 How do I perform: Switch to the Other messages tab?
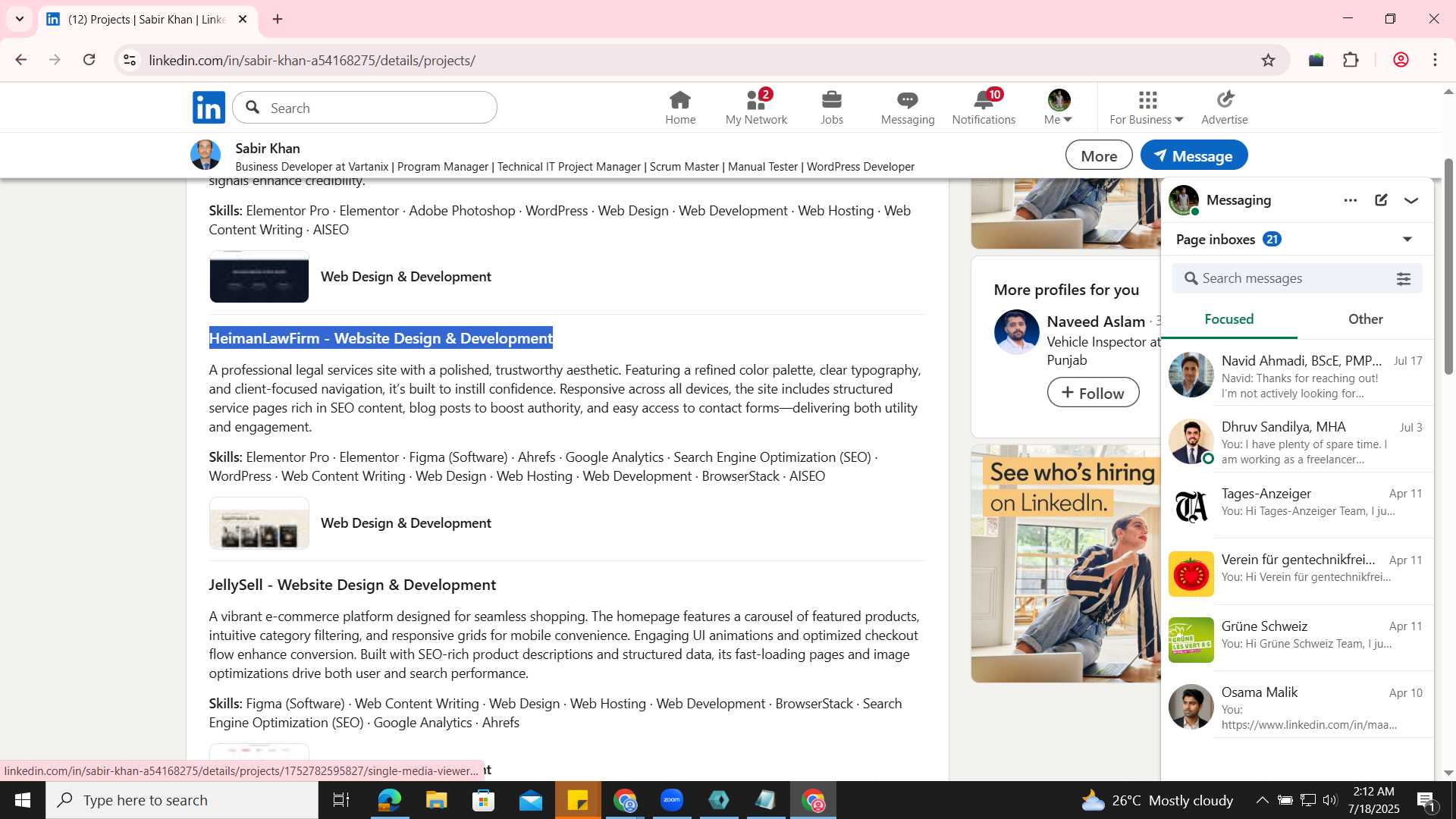pyautogui.click(x=1365, y=319)
